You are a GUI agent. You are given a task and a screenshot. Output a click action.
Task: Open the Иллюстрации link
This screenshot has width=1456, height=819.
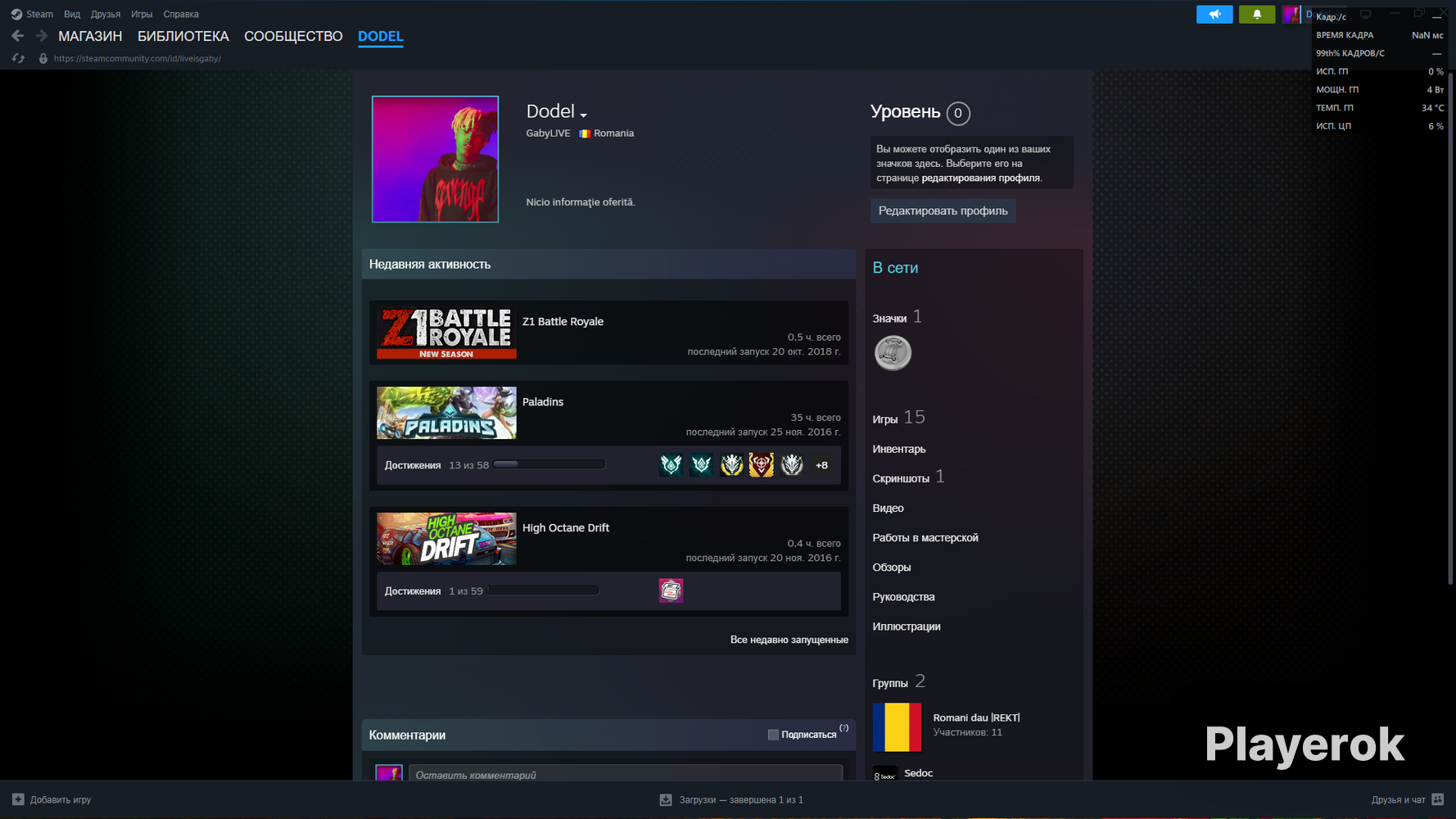point(907,627)
